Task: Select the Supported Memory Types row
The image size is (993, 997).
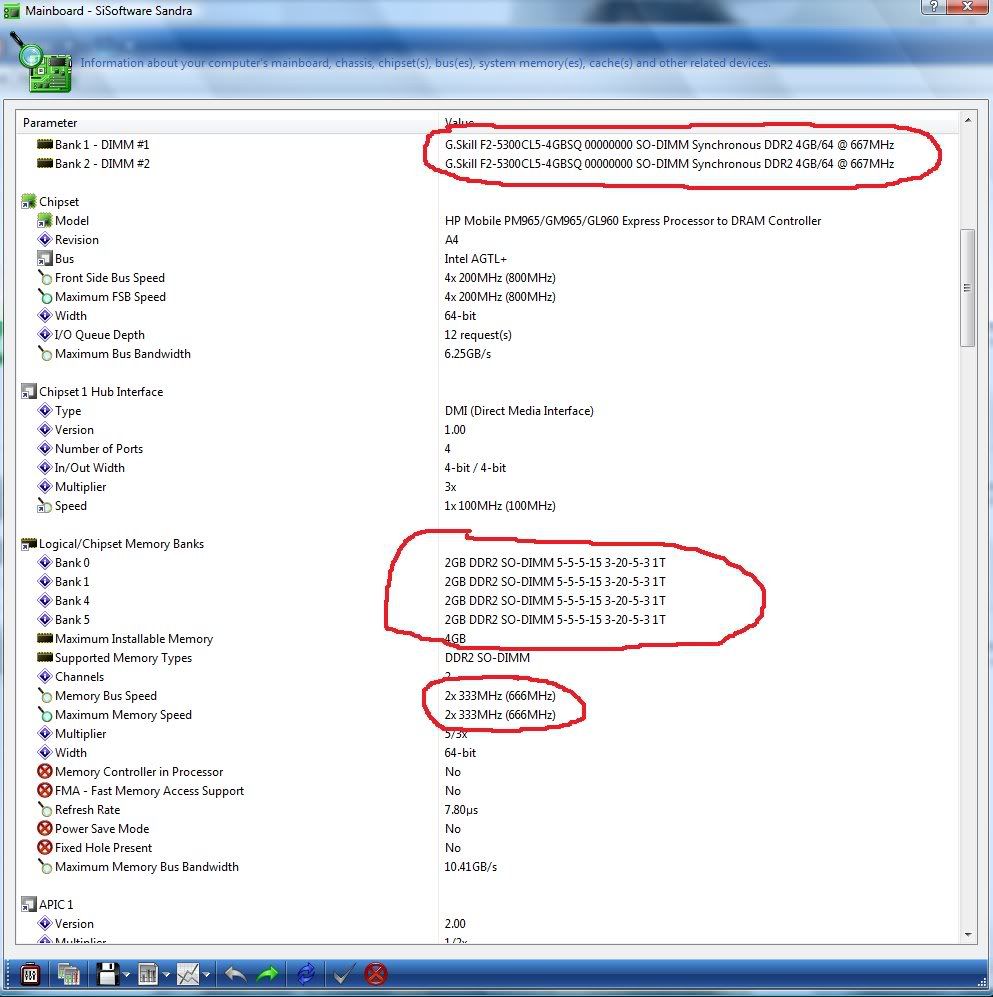Action: point(486,657)
